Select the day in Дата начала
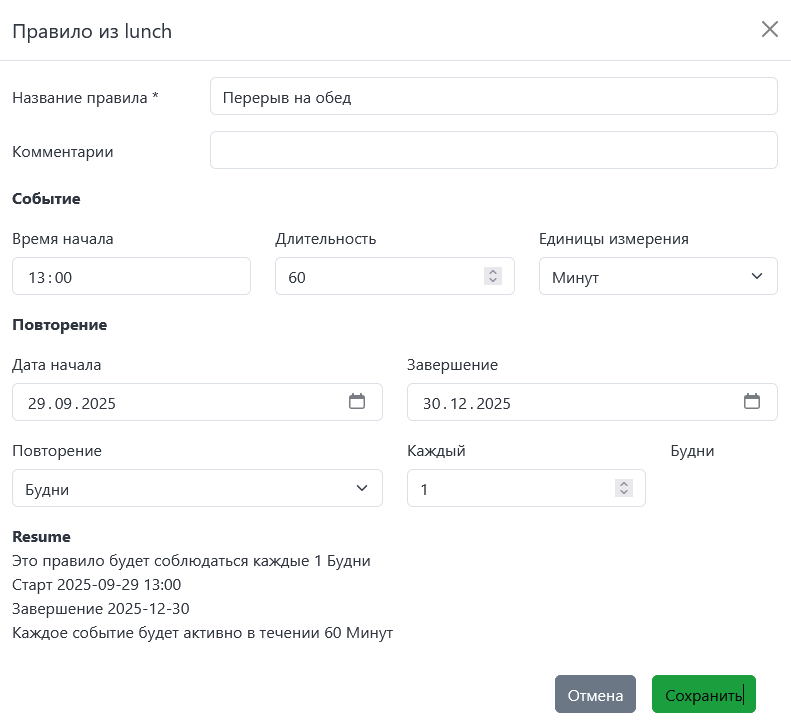This screenshot has height=727, width=791. click(x=38, y=404)
